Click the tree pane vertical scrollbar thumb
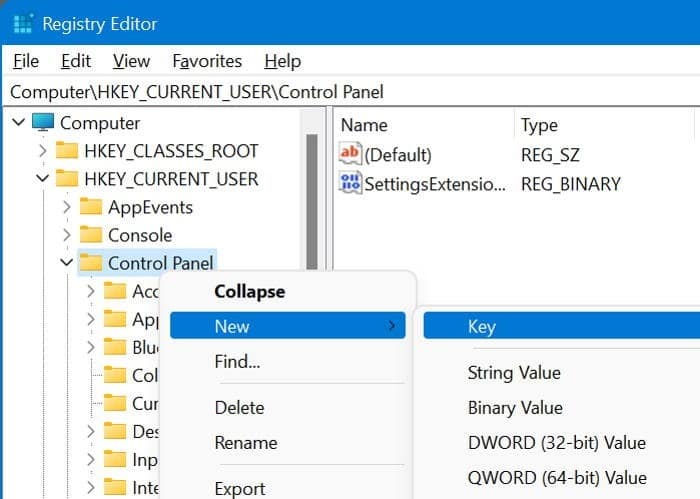 pos(312,202)
